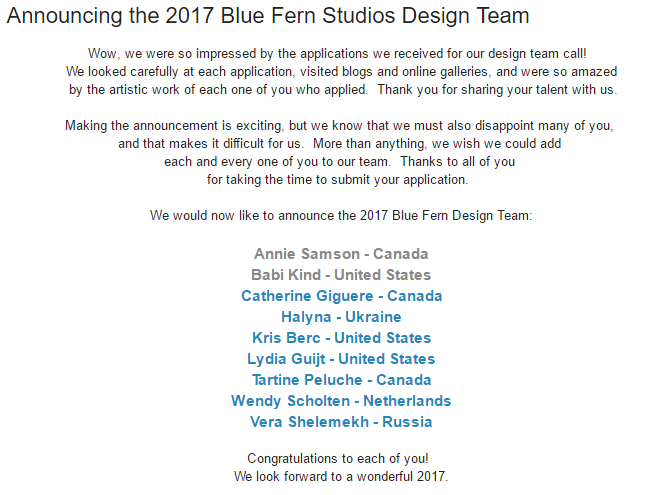The height and width of the screenshot is (495, 648).
Task: Open Halyna - Ukraine link
Action: pyautogui.click(x=341, y=317)
